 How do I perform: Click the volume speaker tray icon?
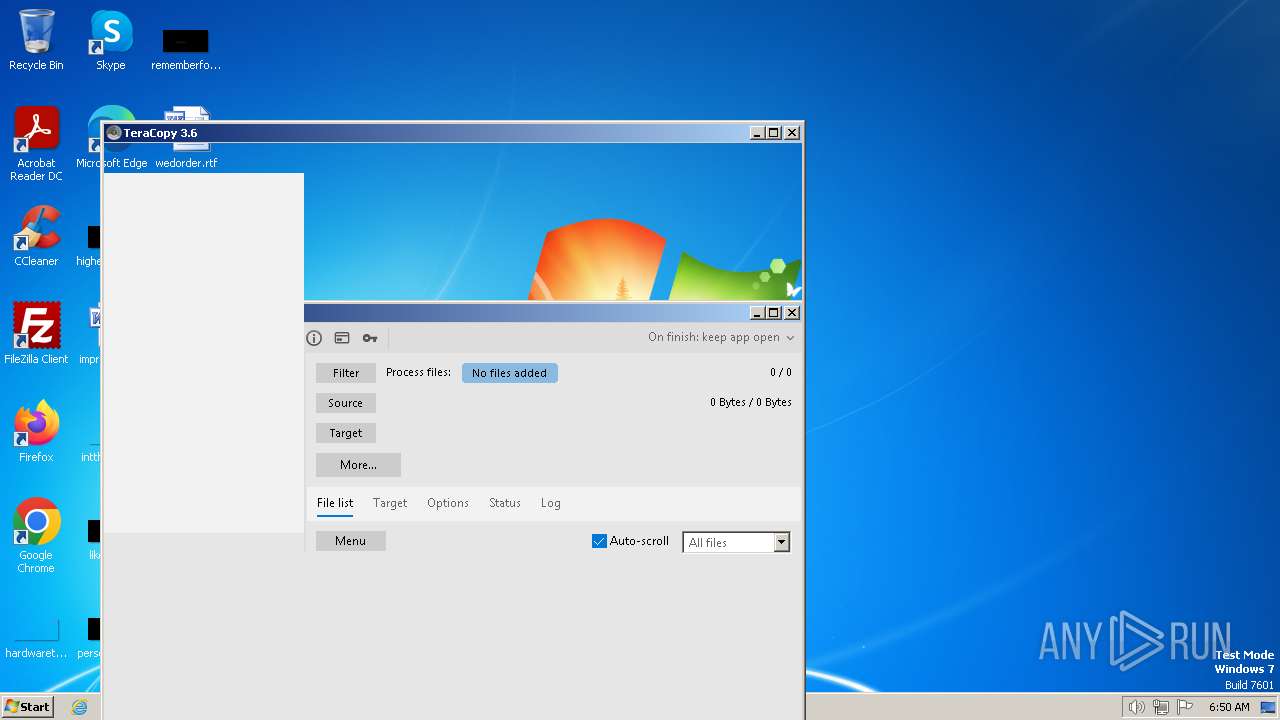1136,707
